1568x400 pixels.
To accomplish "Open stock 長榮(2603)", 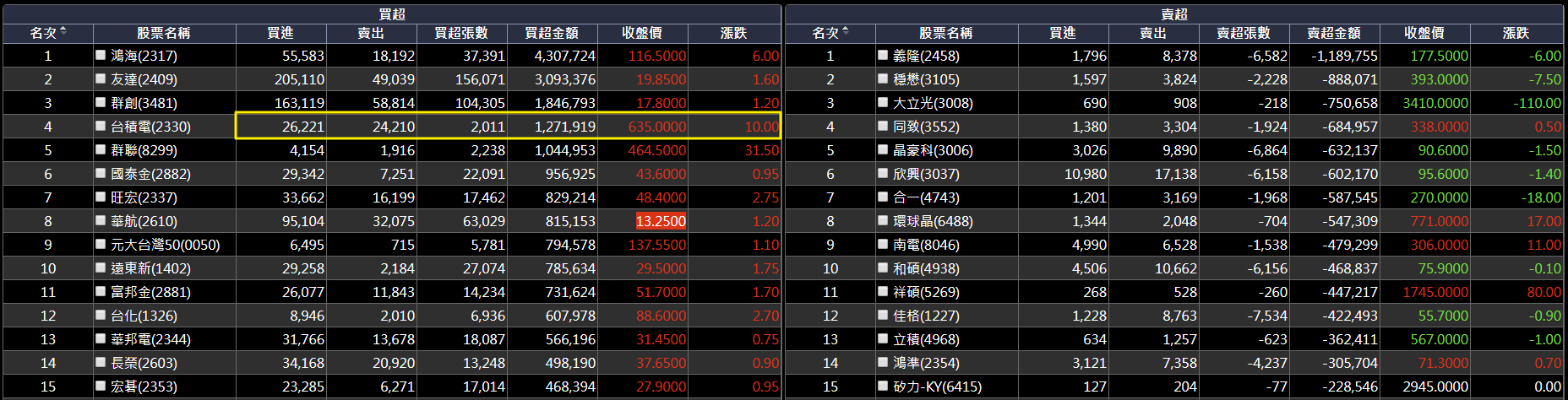I will point(144,363).
